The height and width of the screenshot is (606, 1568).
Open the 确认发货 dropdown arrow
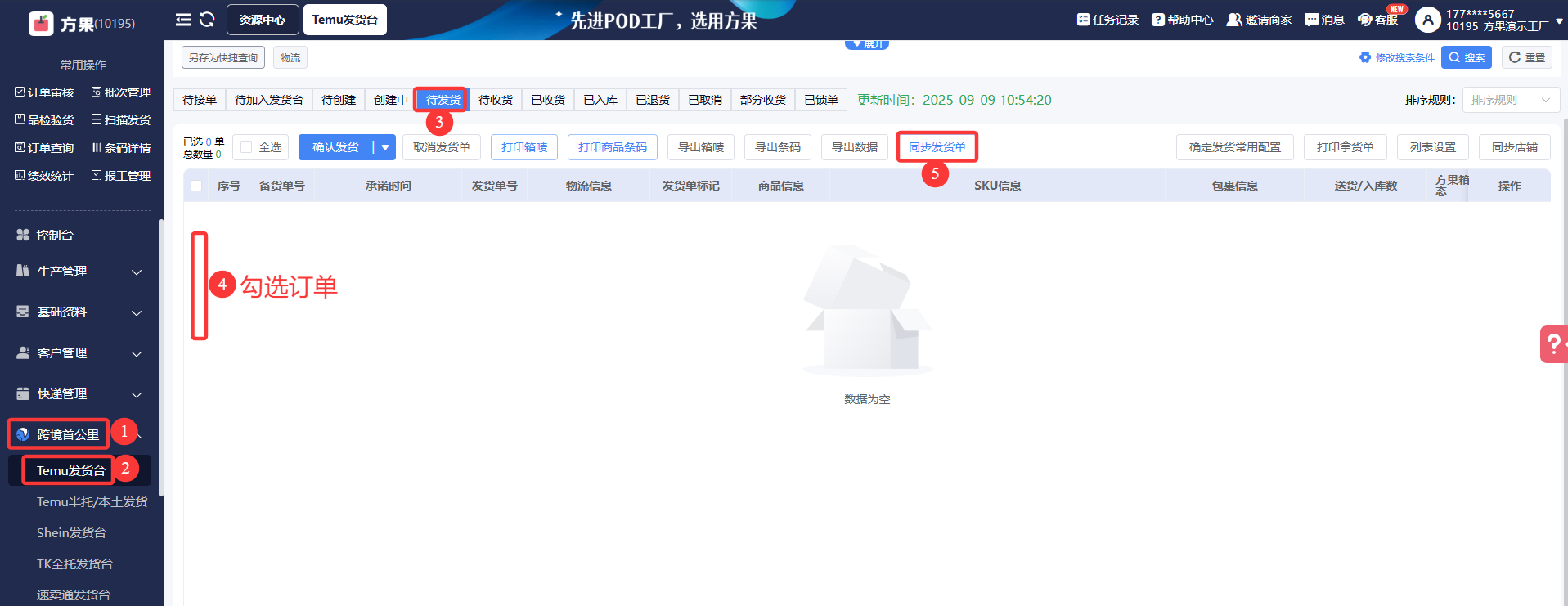coord(385,147)
